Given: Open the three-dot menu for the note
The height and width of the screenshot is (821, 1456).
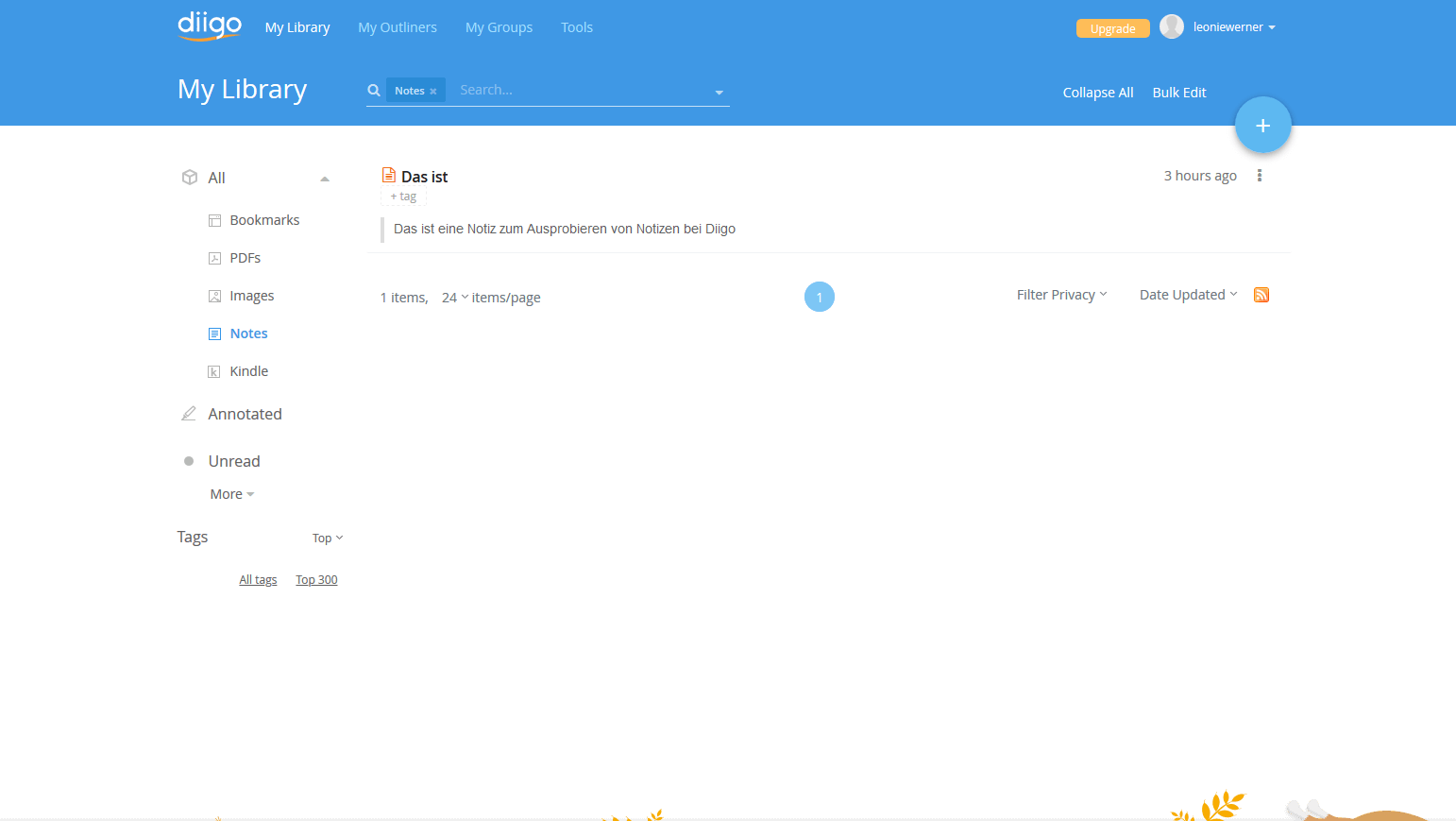Looking at the screenshot, I should point(1259,176).
